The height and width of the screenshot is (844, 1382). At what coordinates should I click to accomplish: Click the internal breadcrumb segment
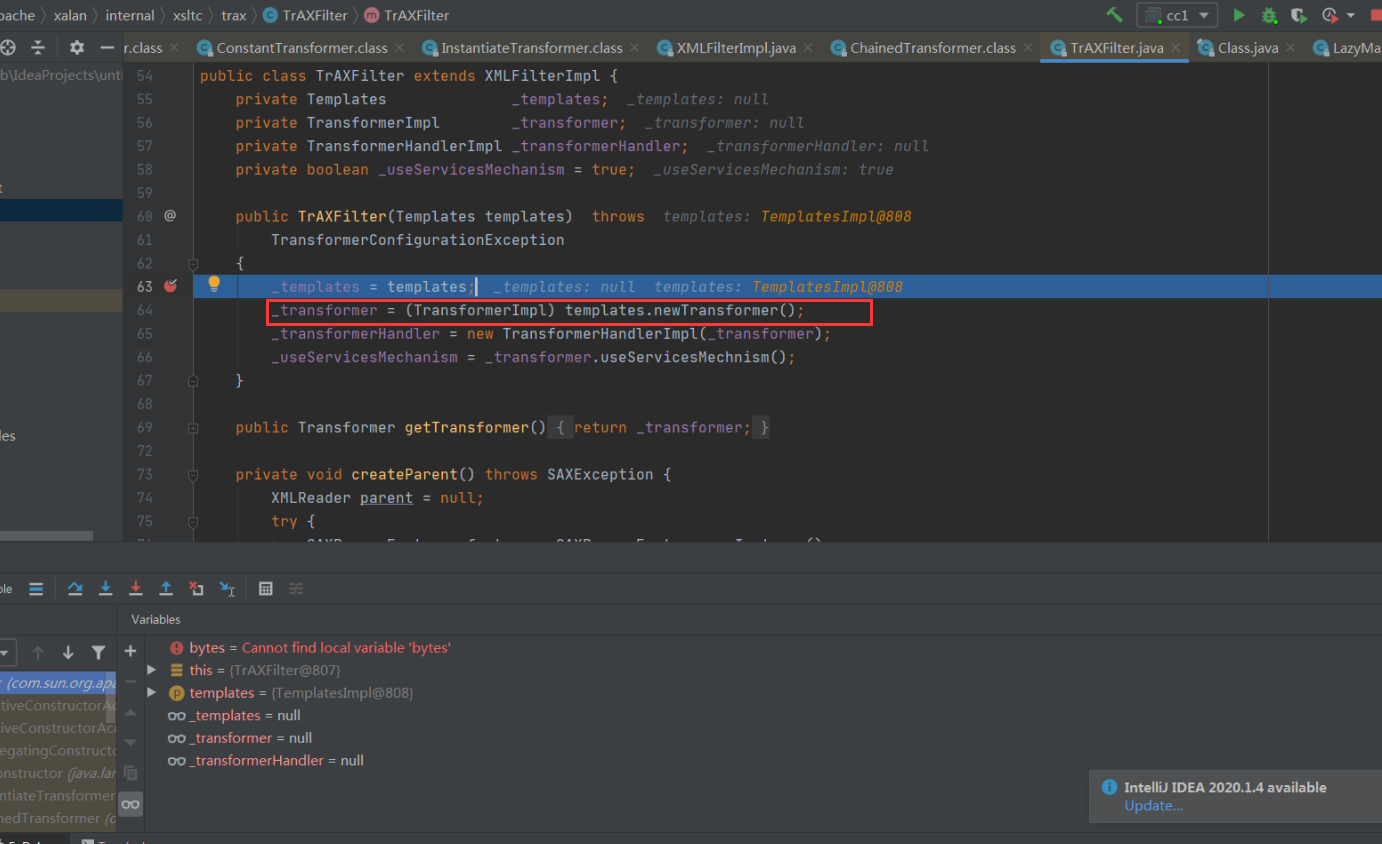(130, 15)
